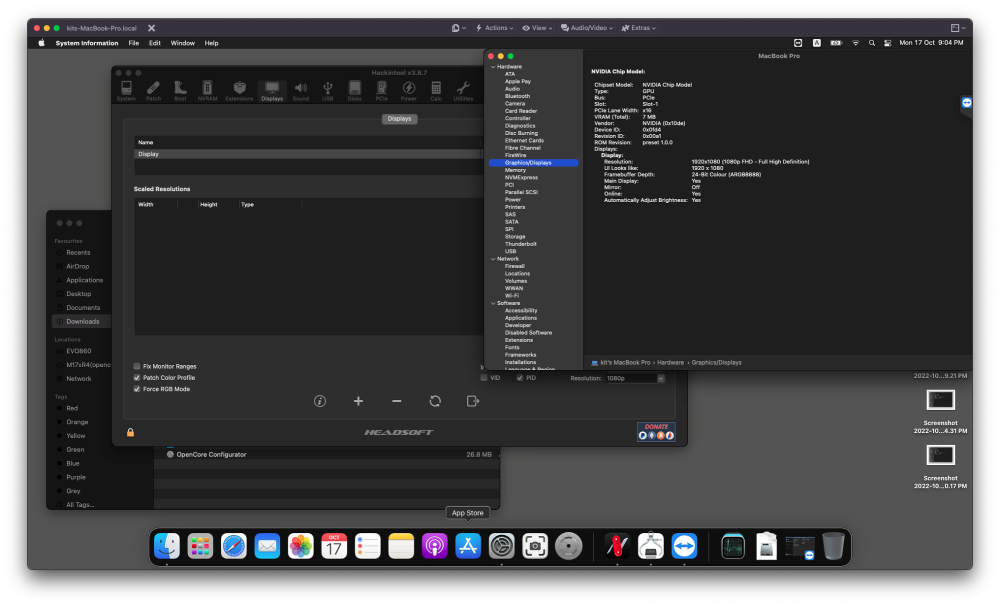1000x606 pixels.
Task: Refresh the displays list in Hackintool
Action: tap(435, 401)
